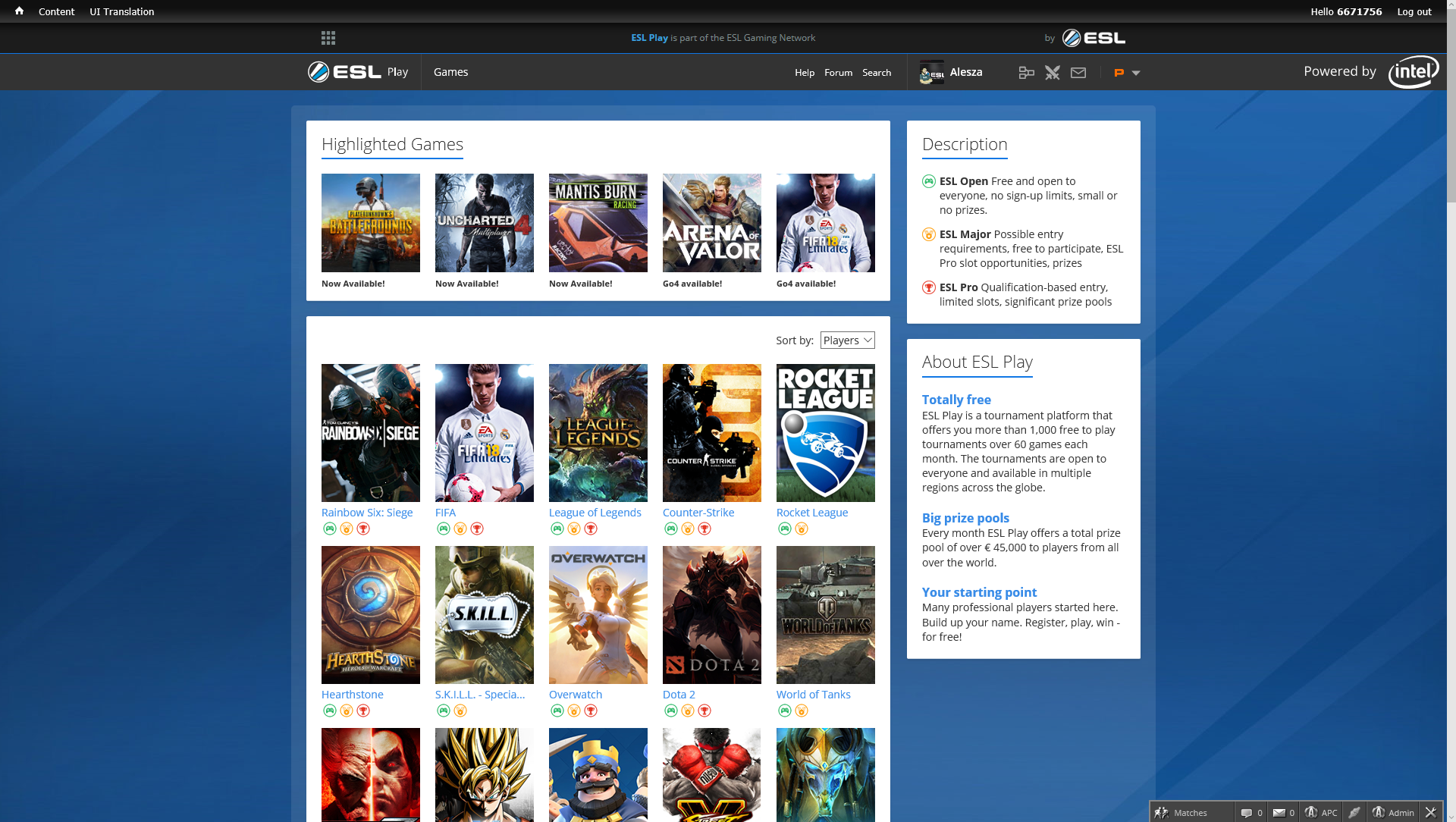This screenshot has width=1456, height=822.
Task: Select the Battlegrounds highlighted game thumbnail
Action: tap(371, 223)
